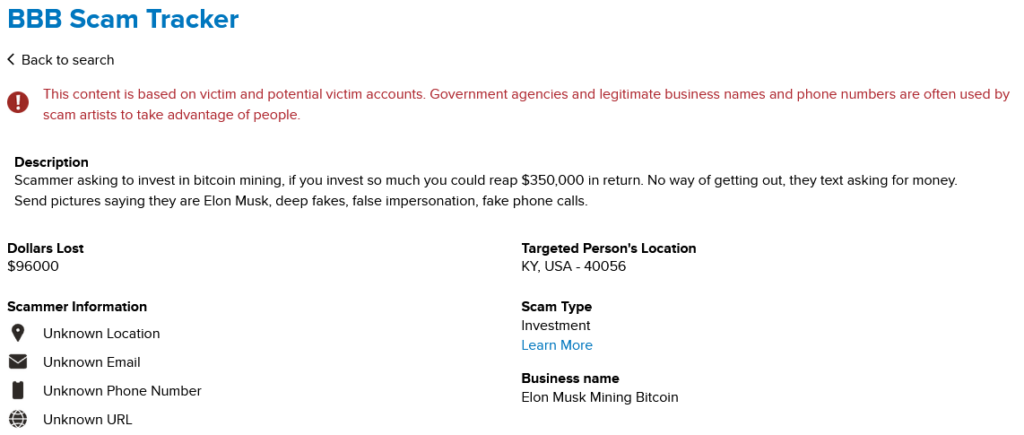Click the BBB Scam Tracker heading
The image size is (1024, 435).
[x=123, y=18]
